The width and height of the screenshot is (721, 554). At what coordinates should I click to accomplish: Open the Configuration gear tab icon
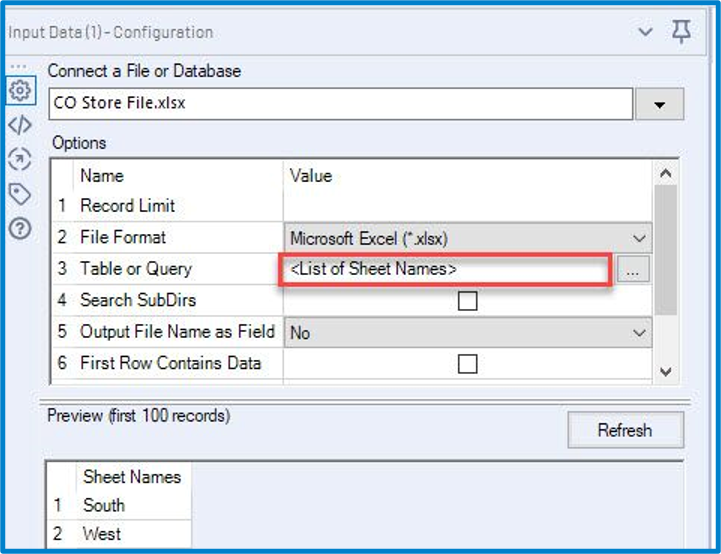click(x=20, y=91)
